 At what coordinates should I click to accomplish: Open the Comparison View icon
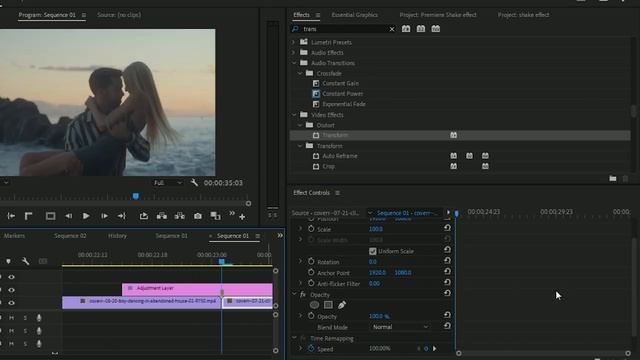216,216
